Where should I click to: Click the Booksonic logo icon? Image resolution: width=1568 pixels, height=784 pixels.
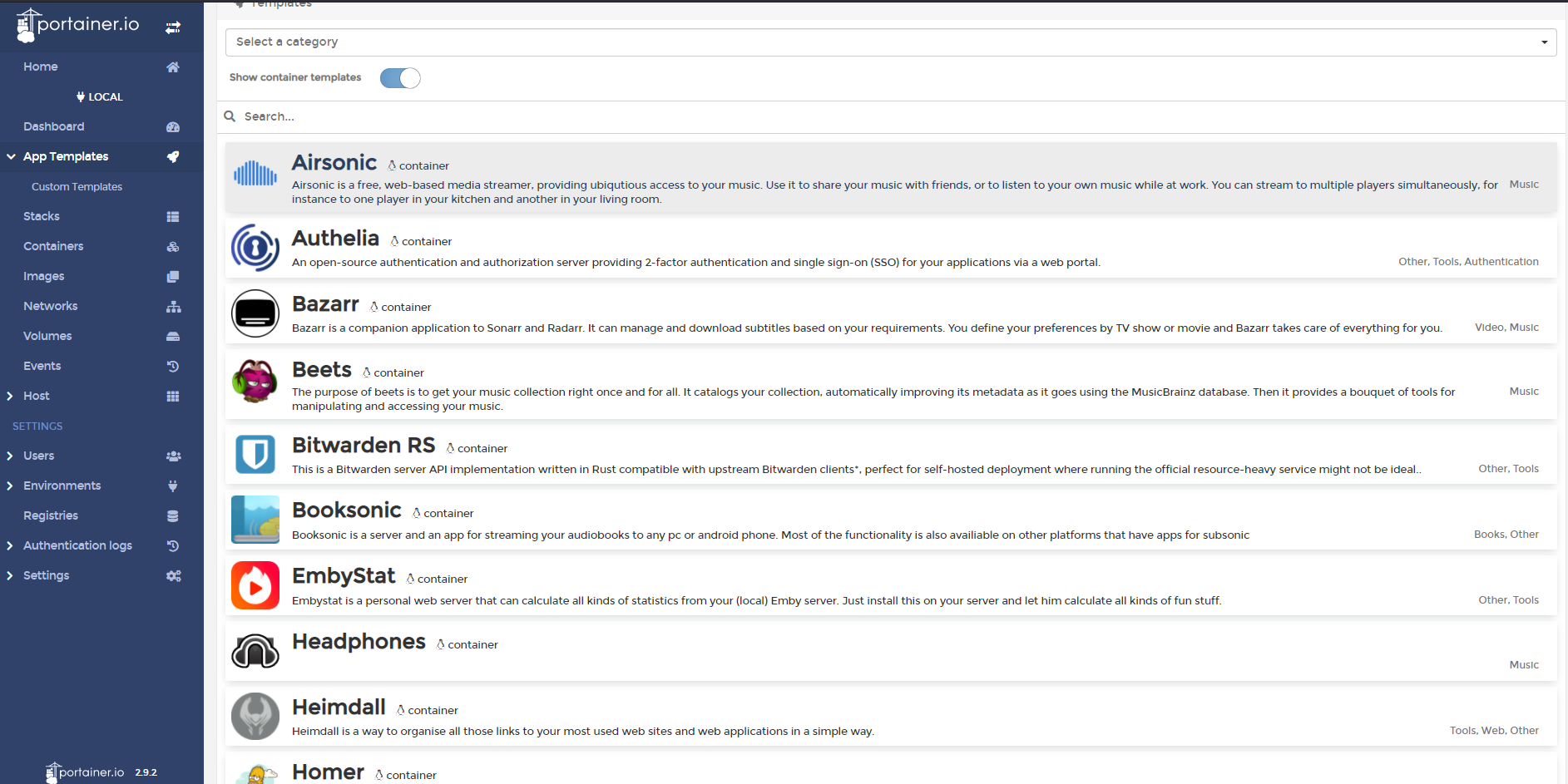(x=255, y=520)
